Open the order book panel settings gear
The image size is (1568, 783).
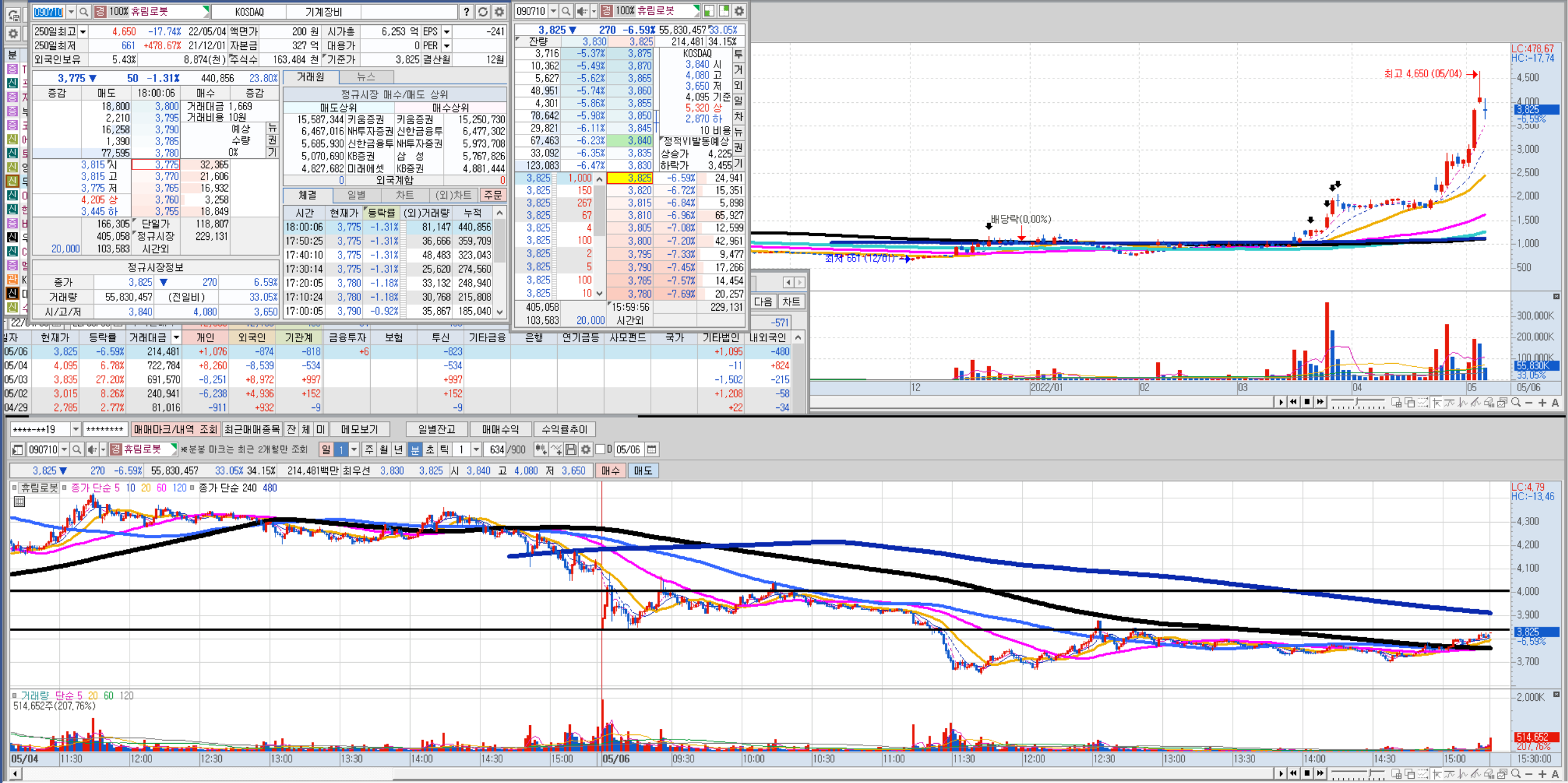pos(739,11)
